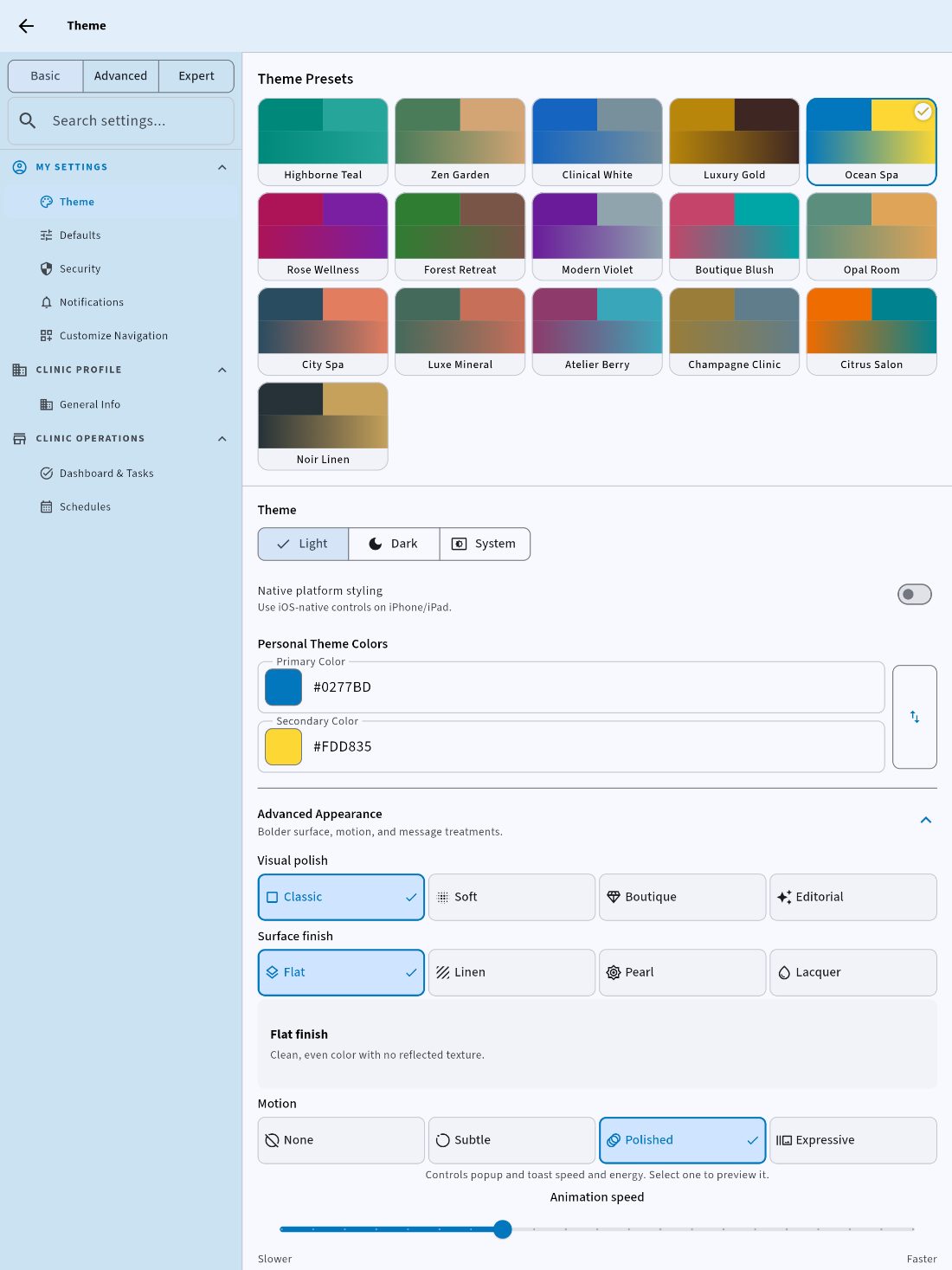Click the Clinic Profile building icon
The width and height of the screenshot is (952, 1270).
(x=20, y=370)
